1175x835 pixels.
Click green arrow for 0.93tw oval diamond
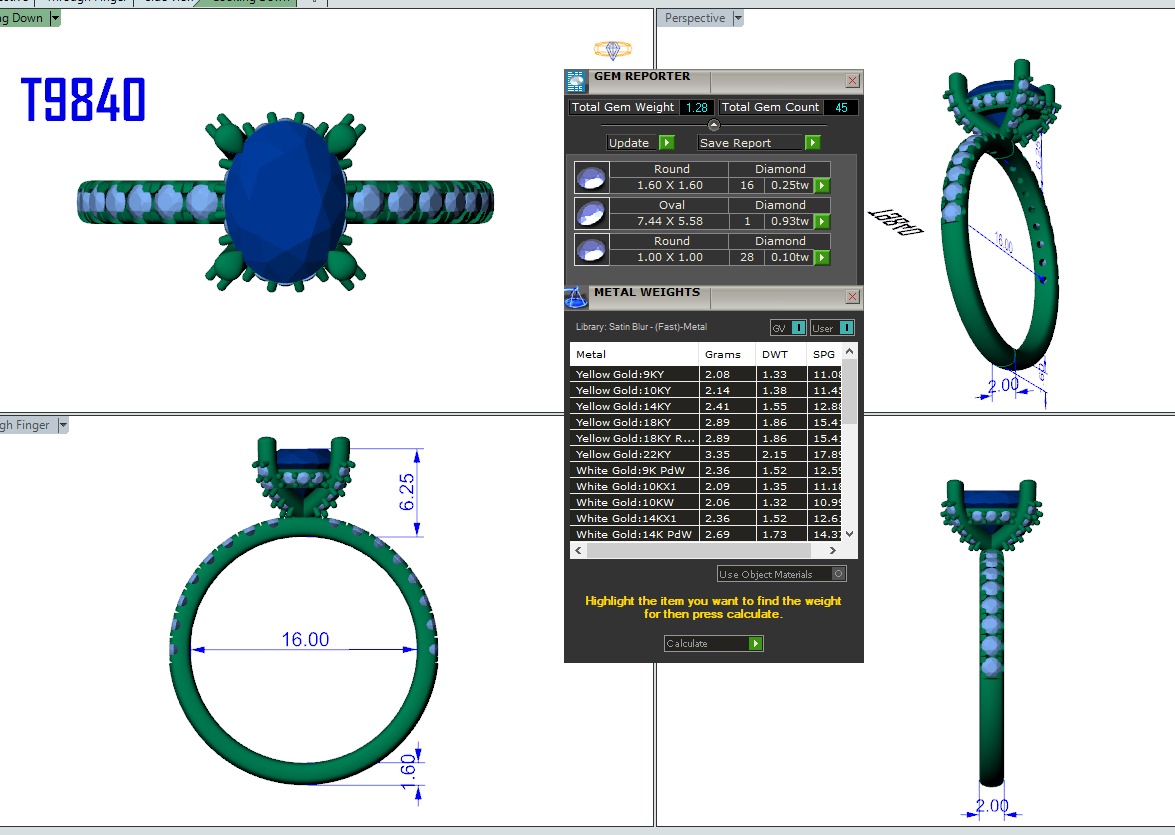tap(822, 221)
